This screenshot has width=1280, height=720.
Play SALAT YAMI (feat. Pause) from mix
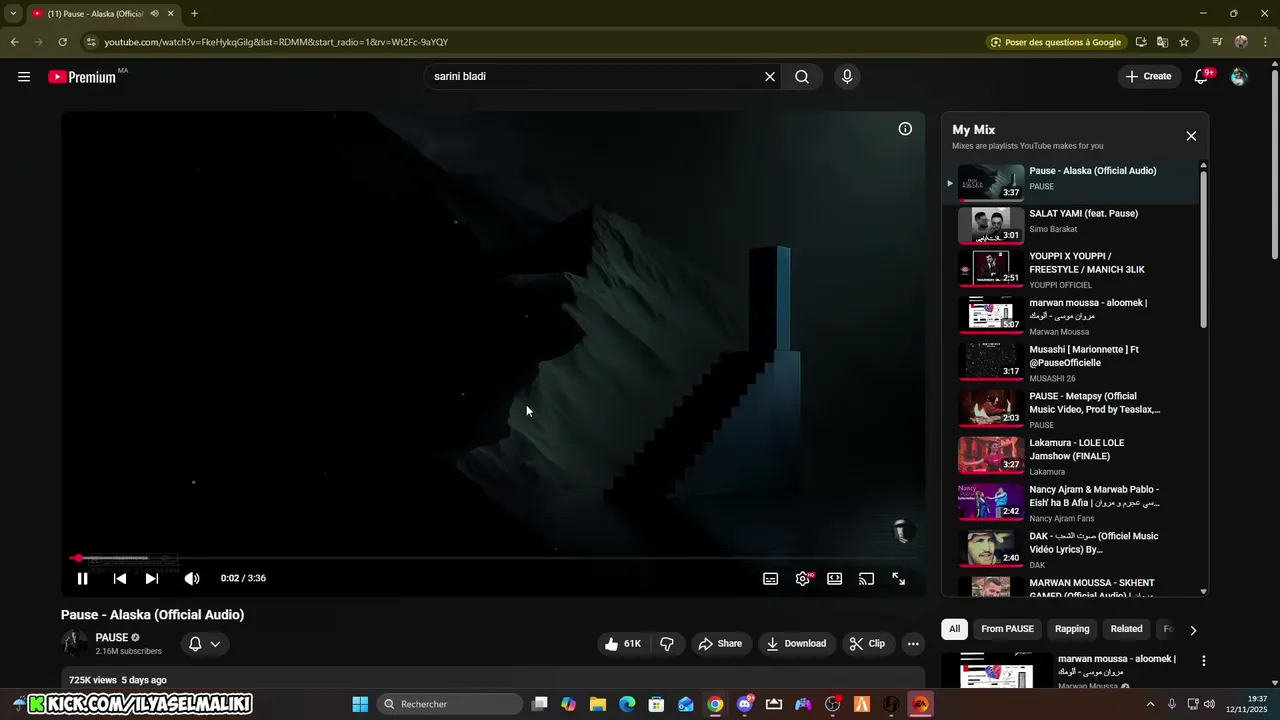(x=1070, y=225)
